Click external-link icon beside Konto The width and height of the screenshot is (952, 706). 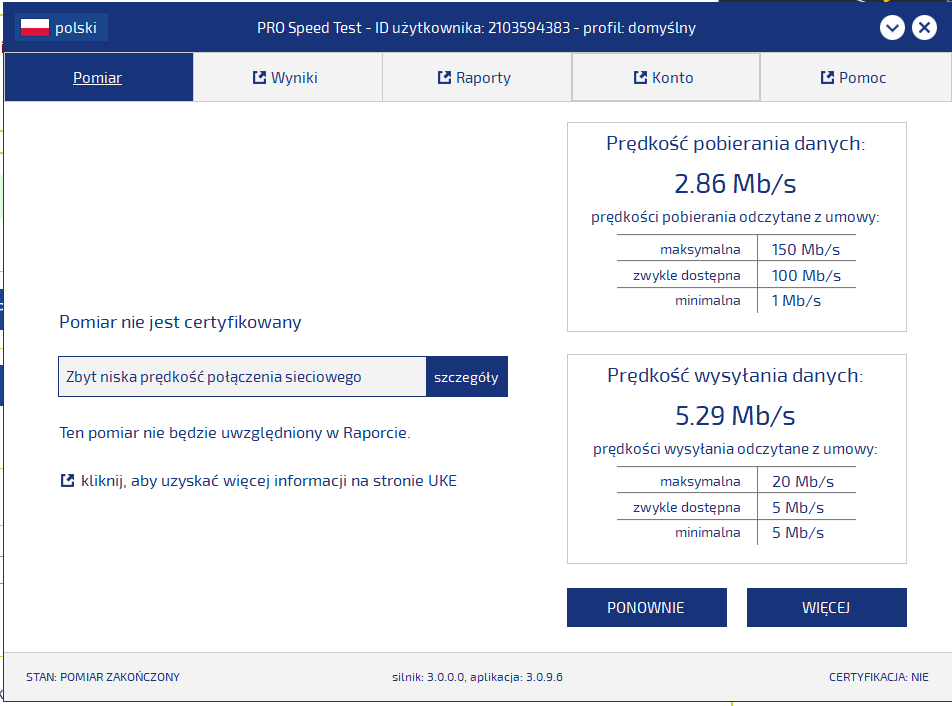tap(641, 77)
